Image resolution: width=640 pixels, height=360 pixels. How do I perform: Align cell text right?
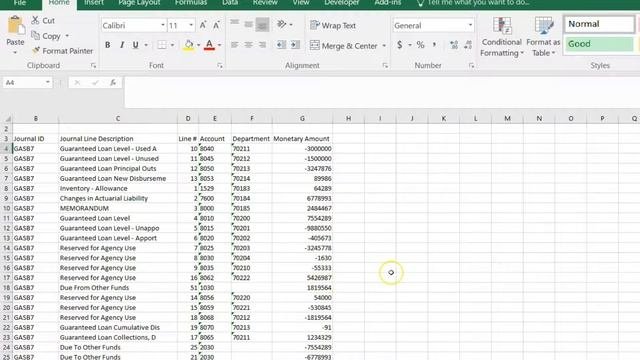(262, 45)
